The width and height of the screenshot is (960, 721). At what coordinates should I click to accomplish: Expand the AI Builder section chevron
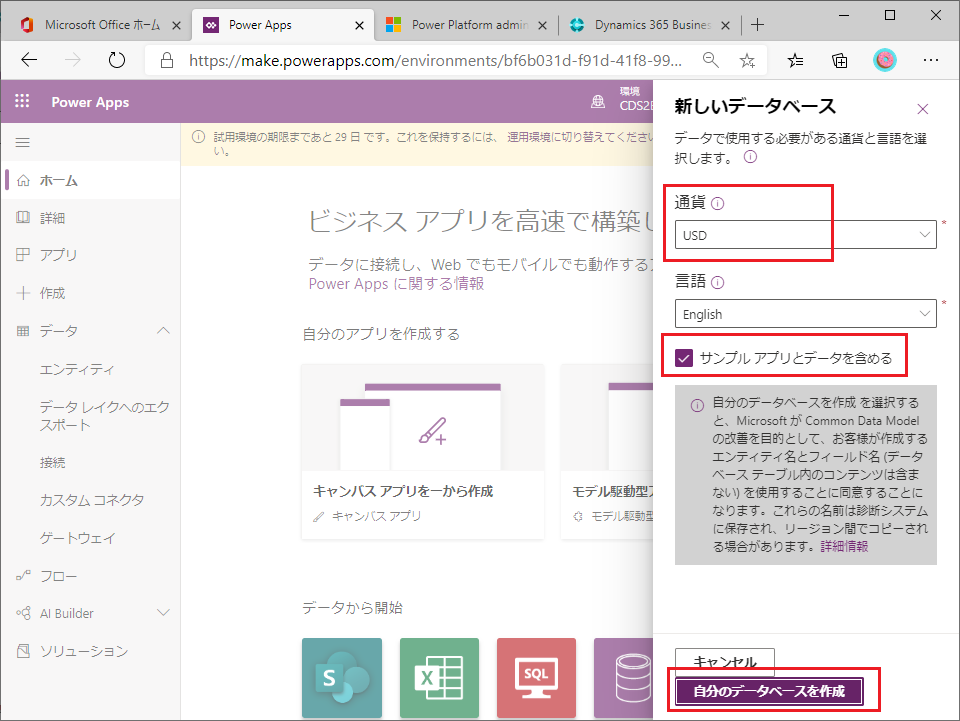[163, 613]
